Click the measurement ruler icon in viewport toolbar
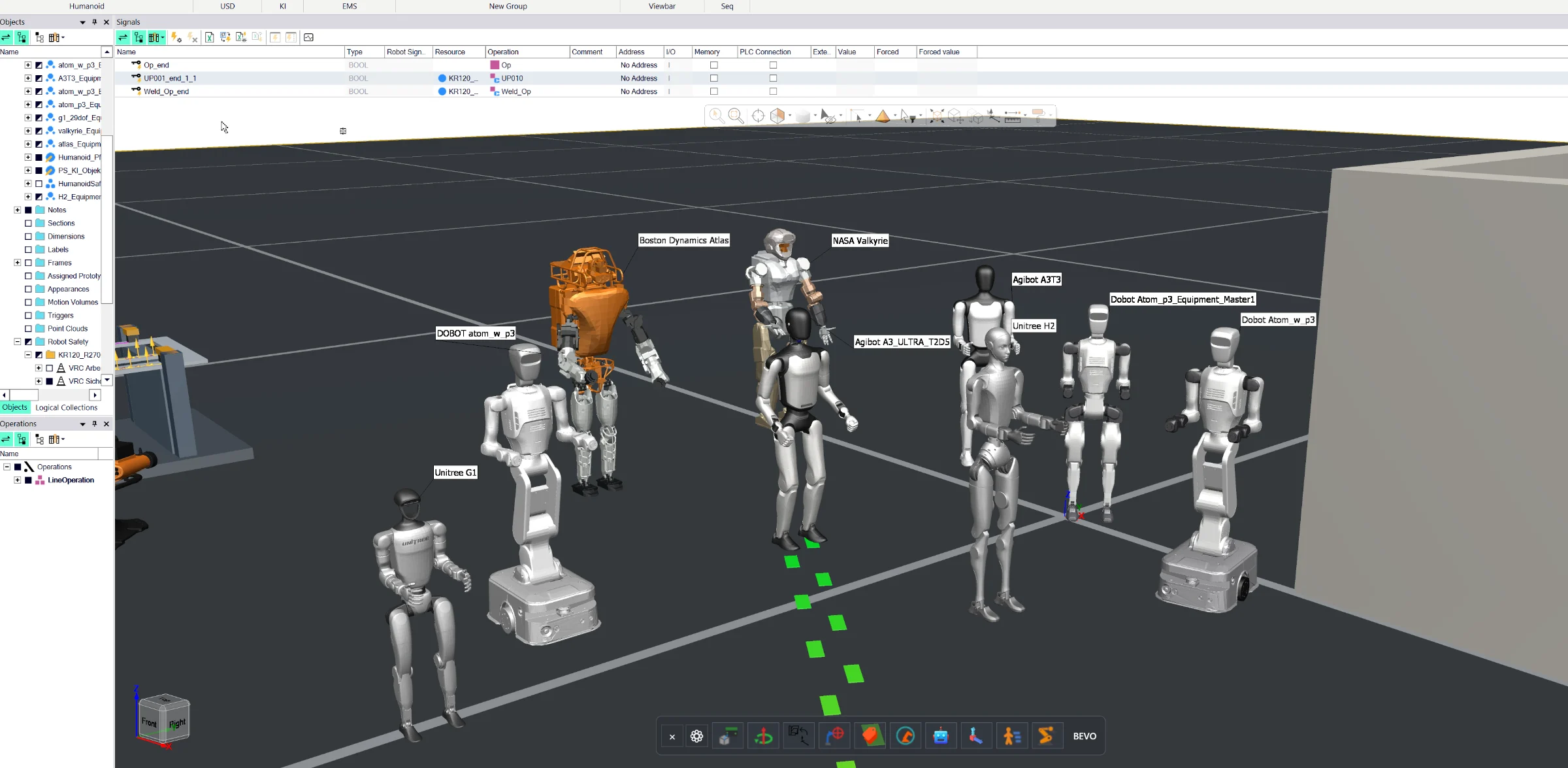Viewport: 1568px width, 768px height. tap(1013, 116)
